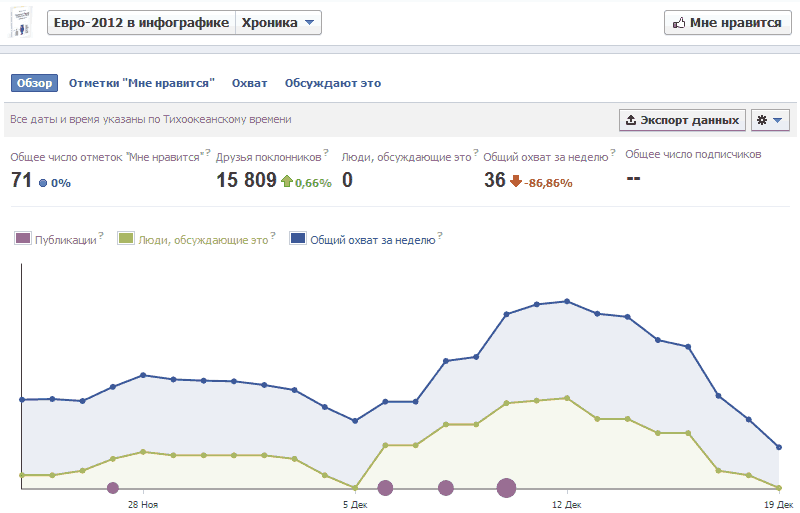This screenshot has width=800, height=513.
Task: Go to the Охват tab
Action: click(x=249, y=83)
